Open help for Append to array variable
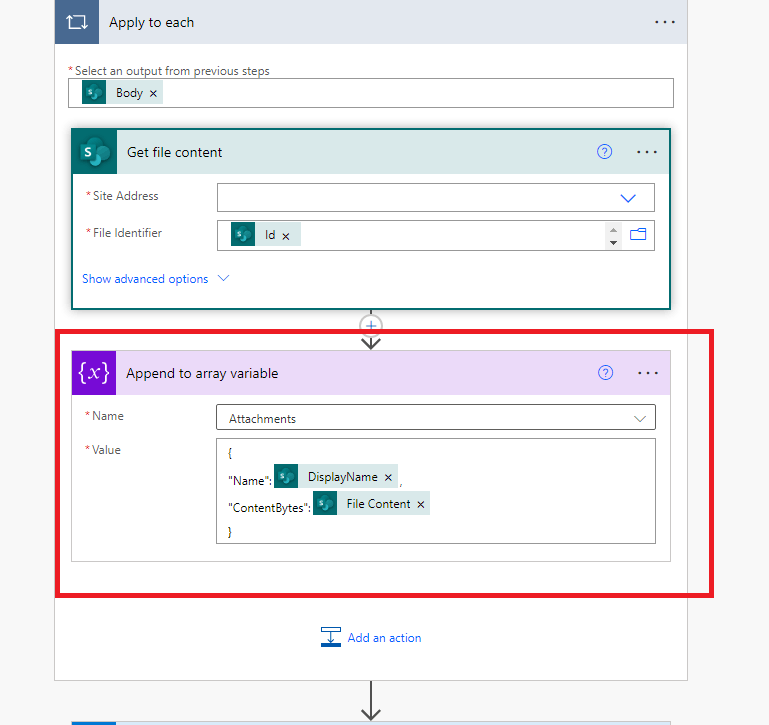The height and width of the screenshot is (725, 769). coord(605,373)
